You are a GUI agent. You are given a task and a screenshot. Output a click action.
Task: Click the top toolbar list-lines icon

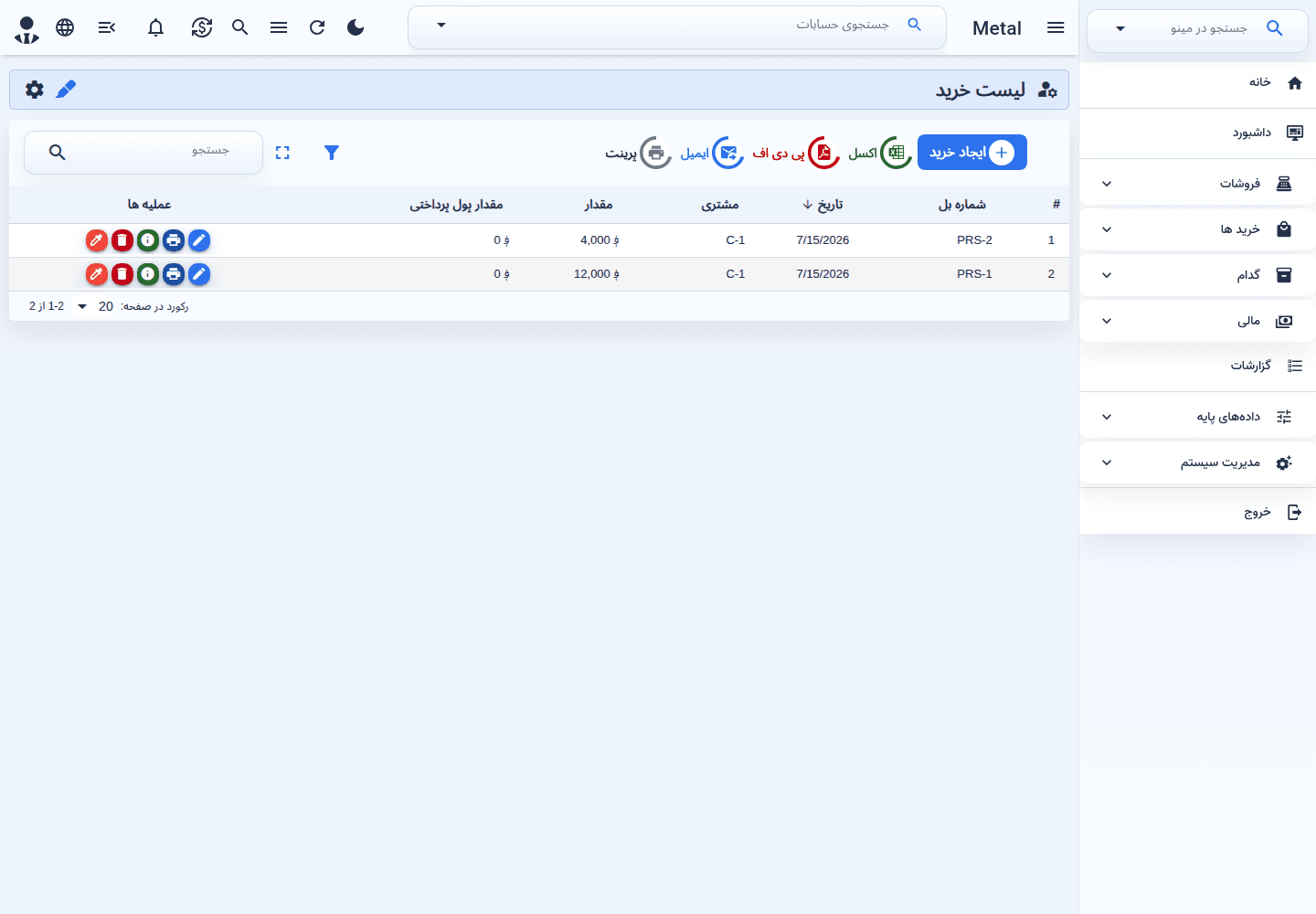tap(279, 27)
